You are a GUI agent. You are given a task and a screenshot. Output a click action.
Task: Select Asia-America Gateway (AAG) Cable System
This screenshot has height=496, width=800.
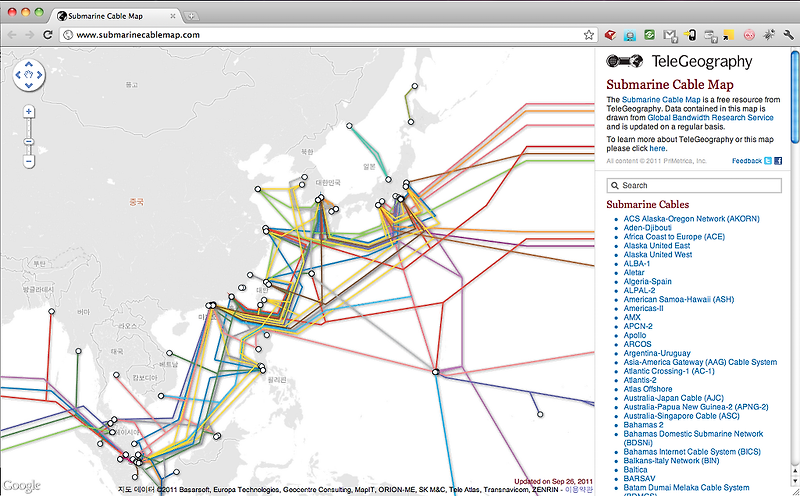(700, 362)
